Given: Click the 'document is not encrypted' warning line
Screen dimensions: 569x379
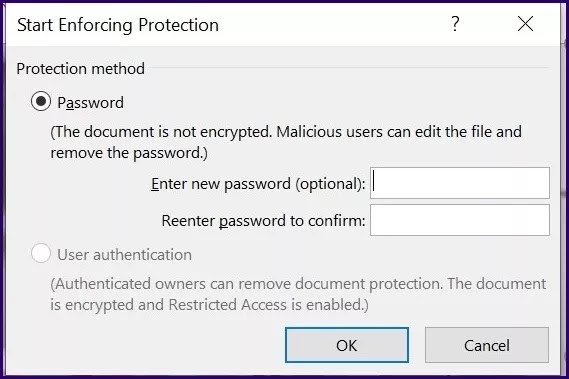Looking at the screenshot, I should point(286,132).
